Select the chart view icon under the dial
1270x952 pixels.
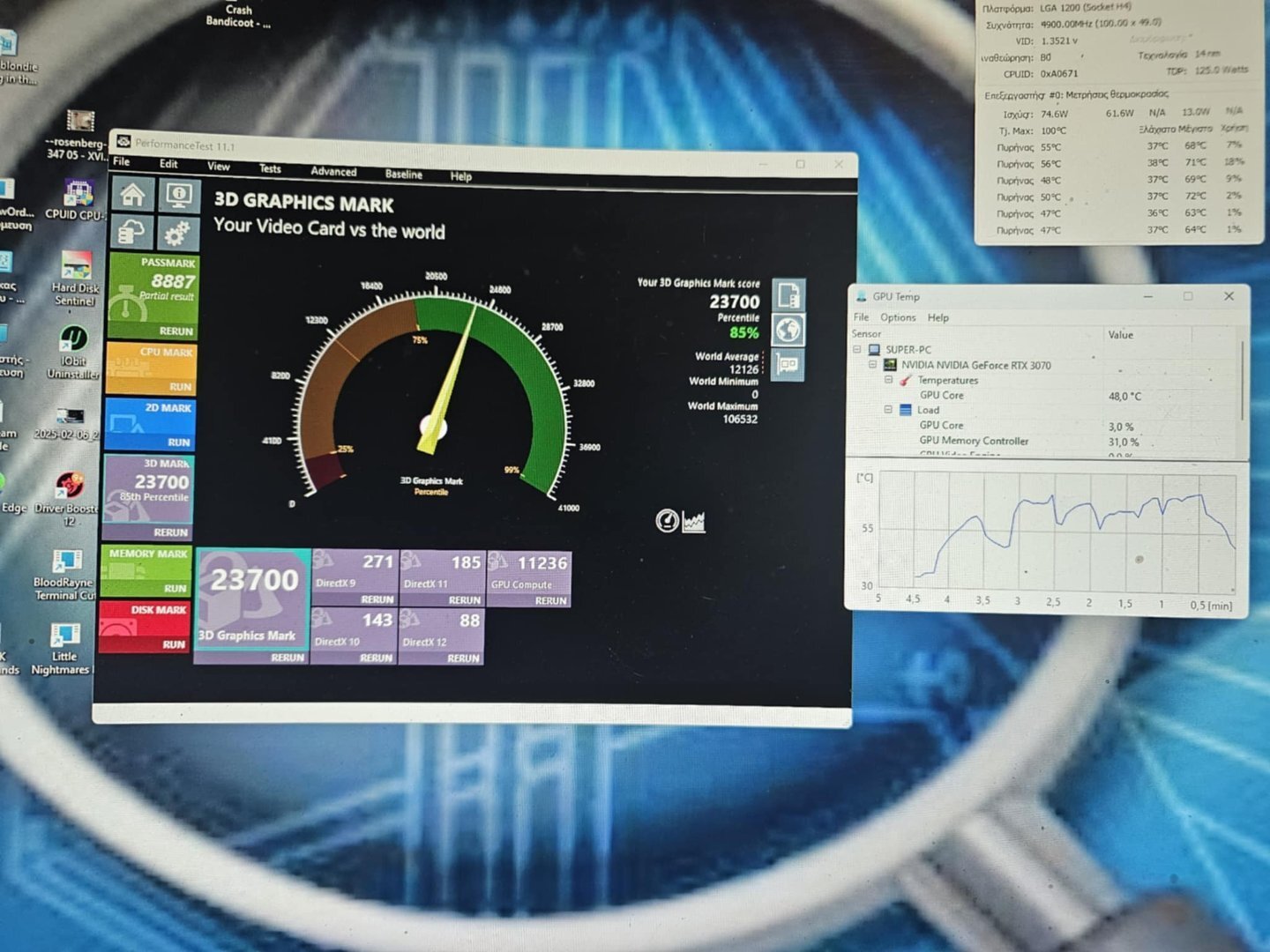pyautogui.click(x=694, y=522)
